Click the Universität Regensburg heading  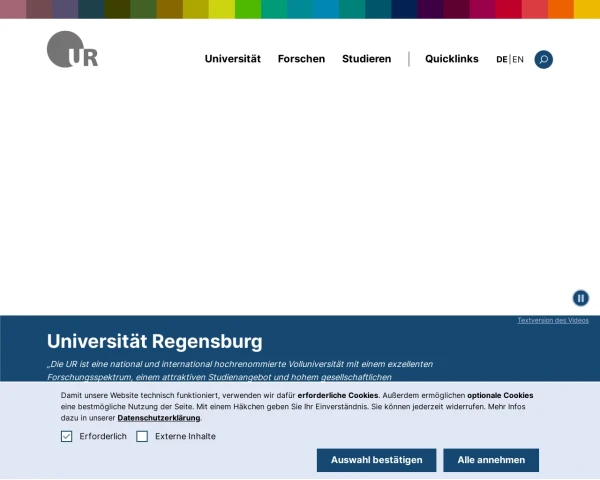pos(155,341)
